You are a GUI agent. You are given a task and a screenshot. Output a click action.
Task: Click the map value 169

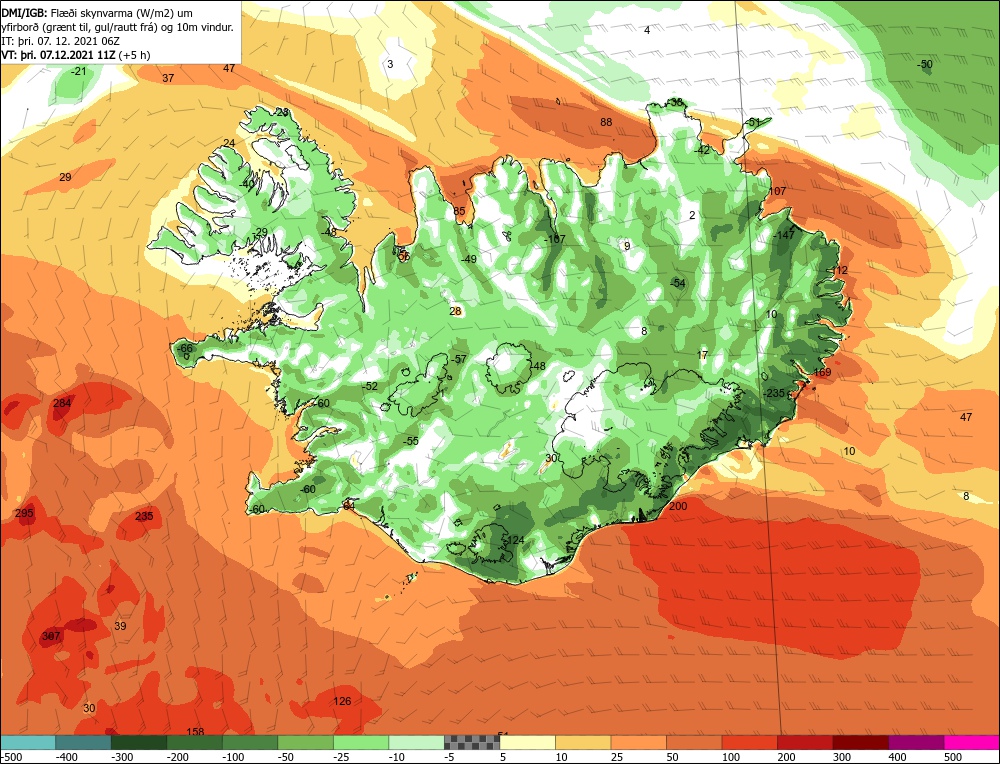(x=823, y=372)
